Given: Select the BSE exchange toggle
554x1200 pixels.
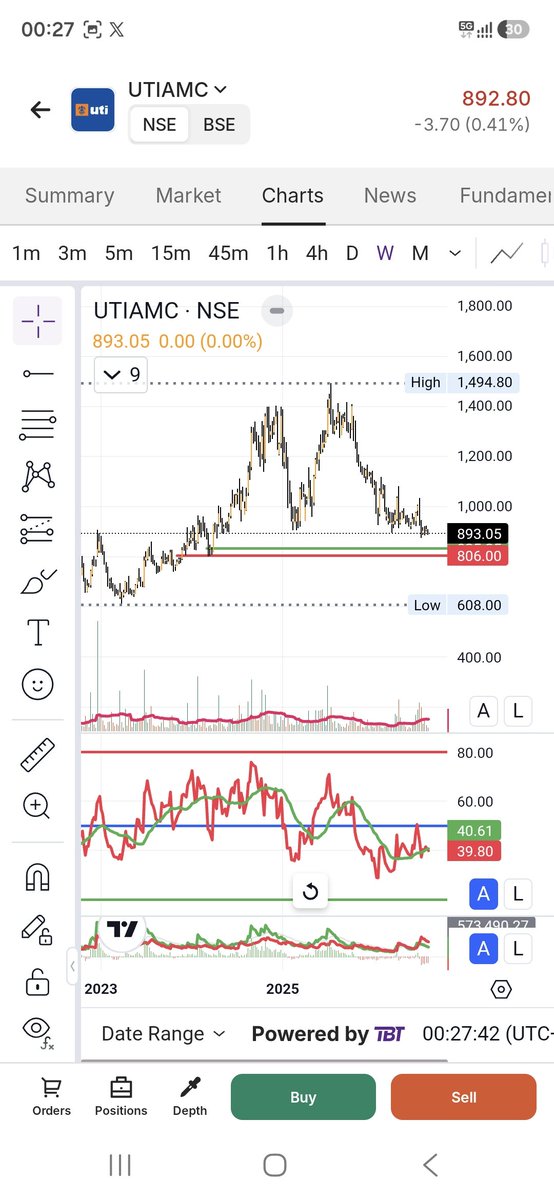Looking at the screenshot, I should (219, 125).
